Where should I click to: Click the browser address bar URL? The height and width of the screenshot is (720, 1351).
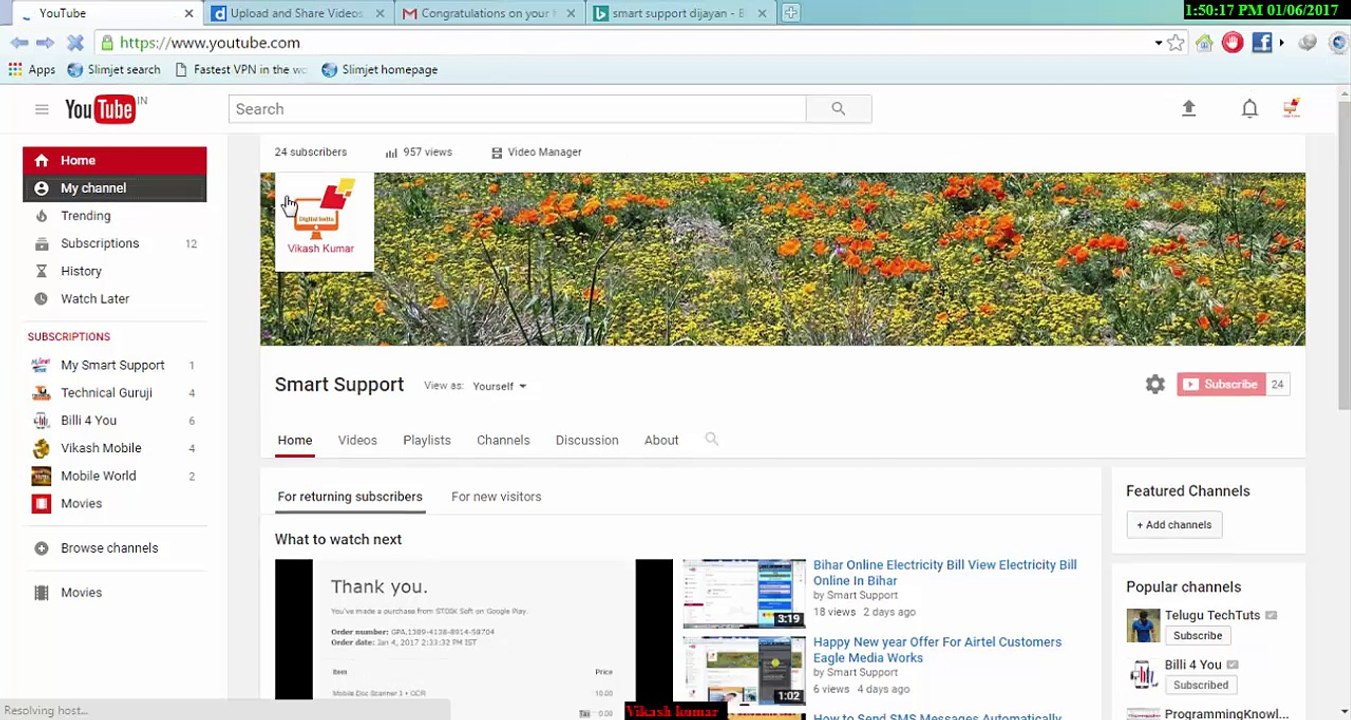point(210,43)
